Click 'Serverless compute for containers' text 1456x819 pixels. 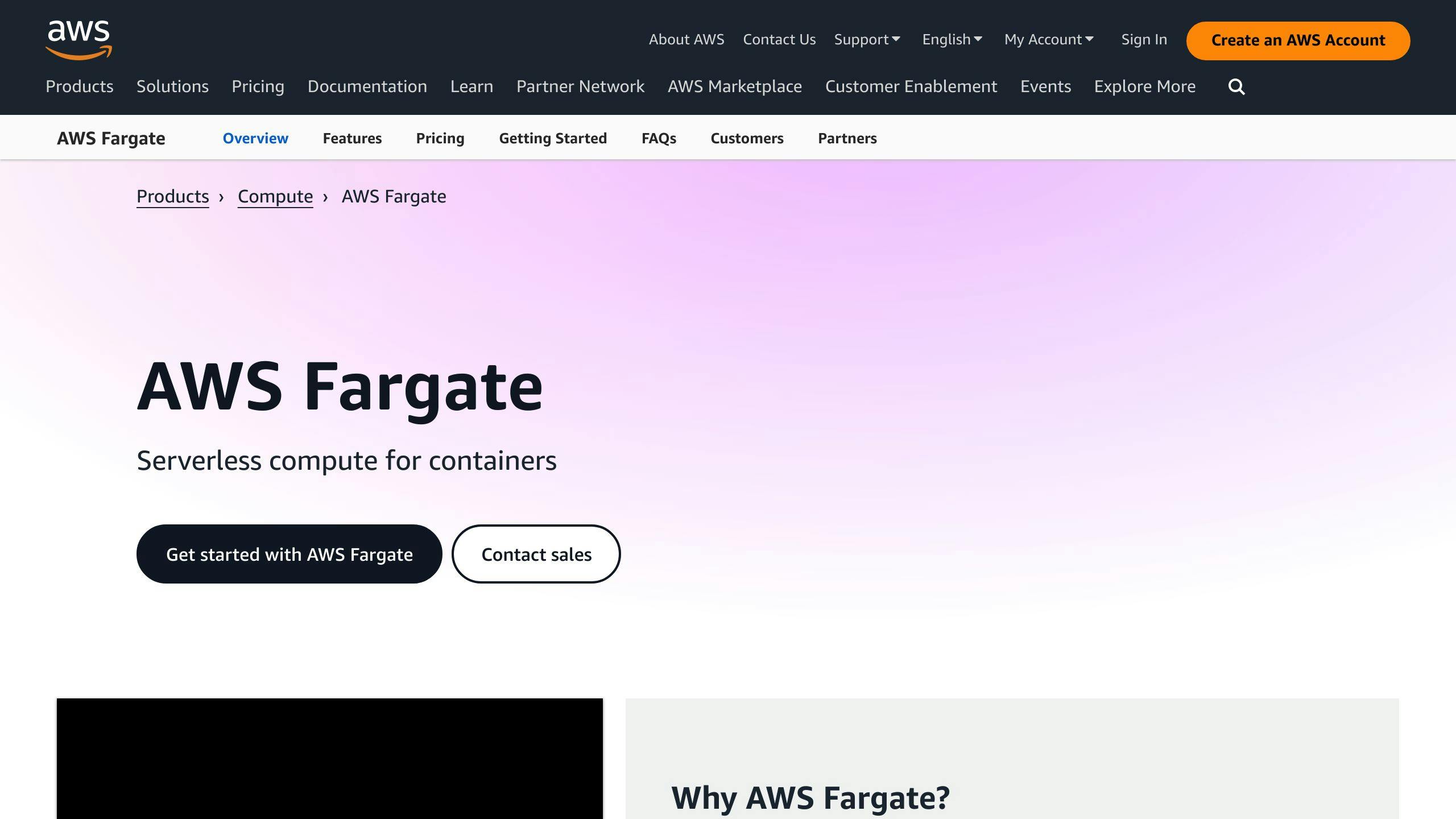click(346, 461)
